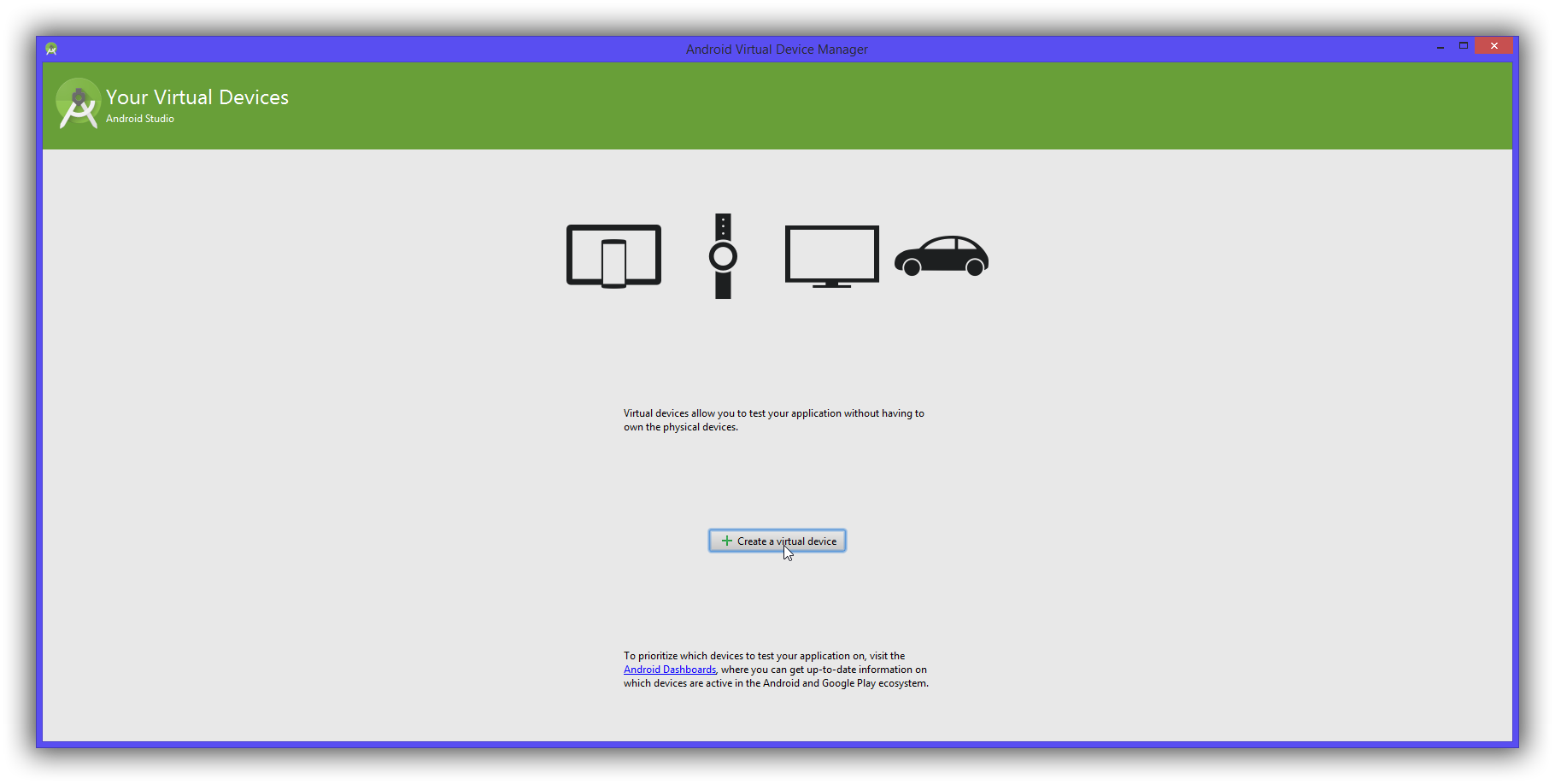Click the text starting 'To prioritize which devices'

coord(776,670)
